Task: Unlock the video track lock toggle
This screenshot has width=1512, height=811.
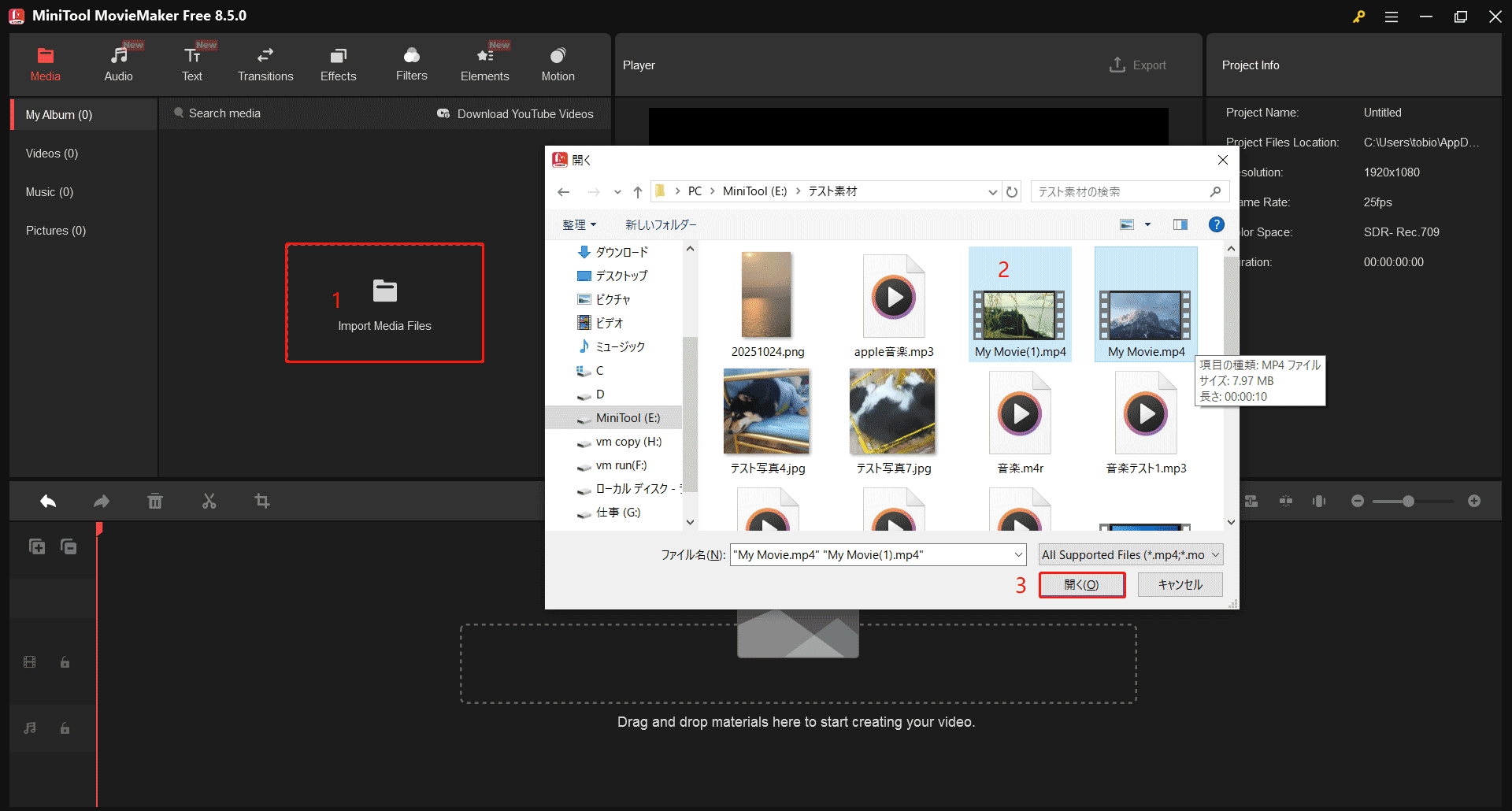Action: coord(65,662)
